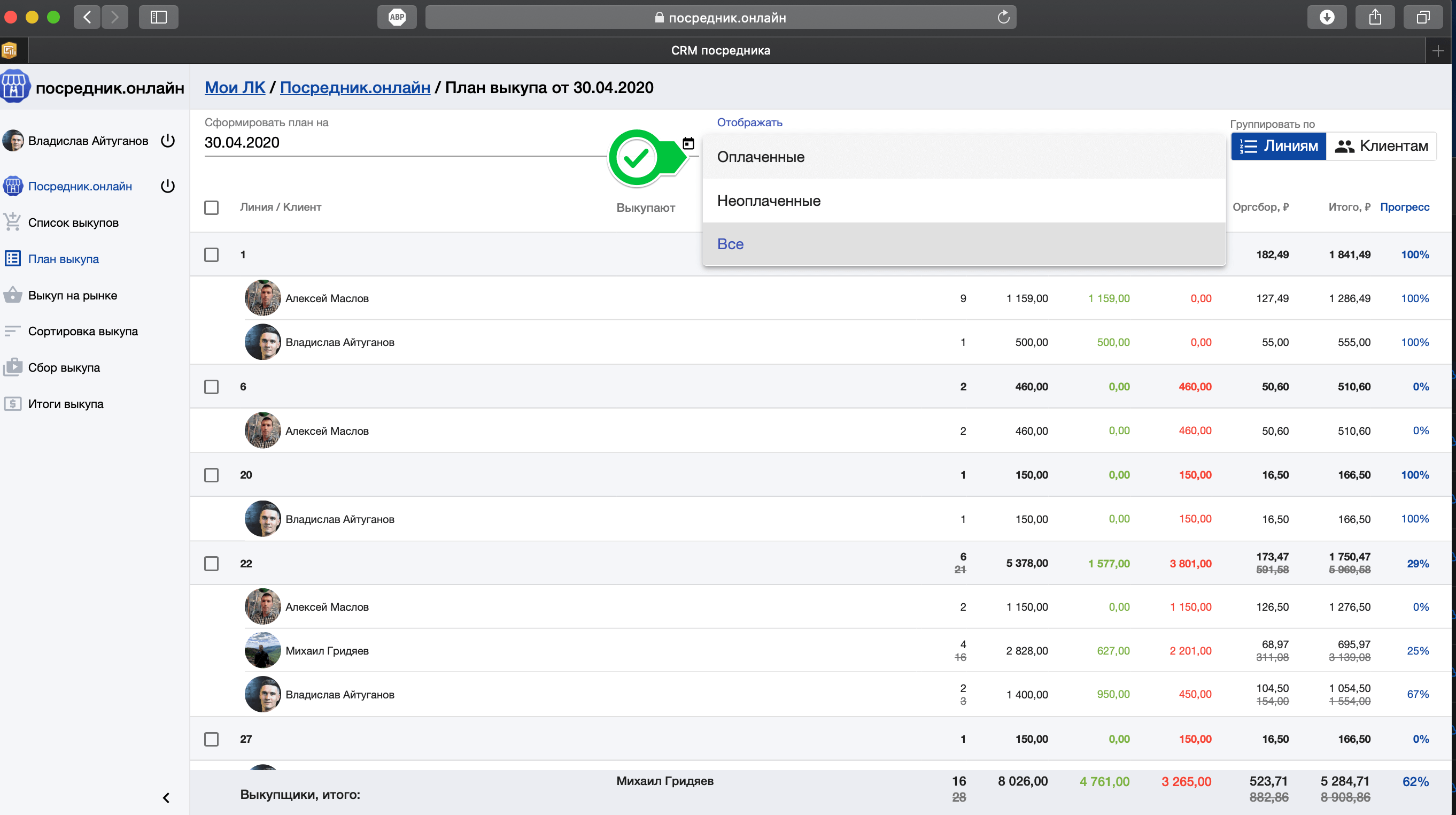The height and width of the screenshot is (815, 1456).
Task: Collapse the sidebar with the chevron arrow
Action: 166,797
